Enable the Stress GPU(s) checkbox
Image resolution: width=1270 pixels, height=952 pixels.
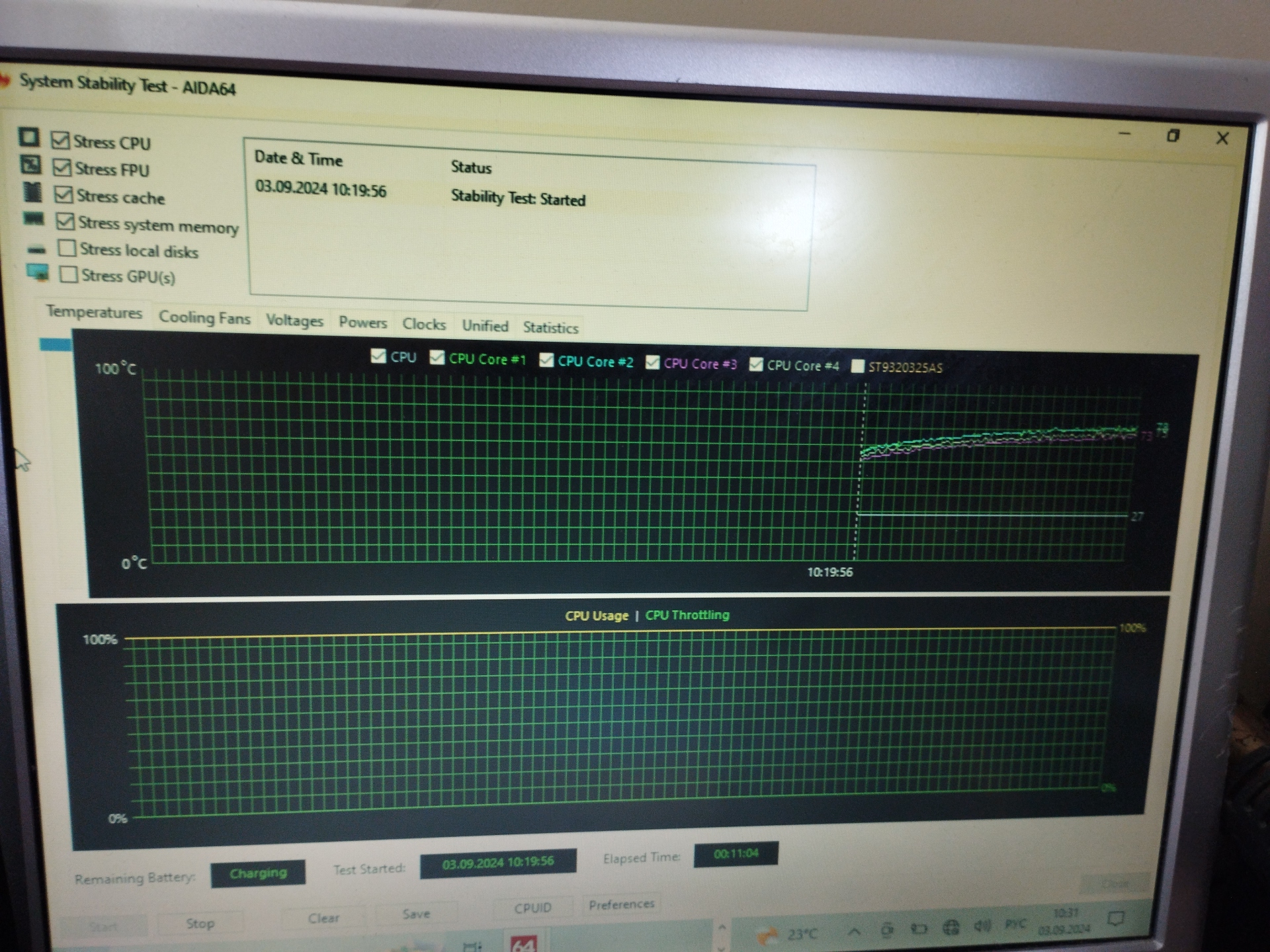(x=68, y=274)
